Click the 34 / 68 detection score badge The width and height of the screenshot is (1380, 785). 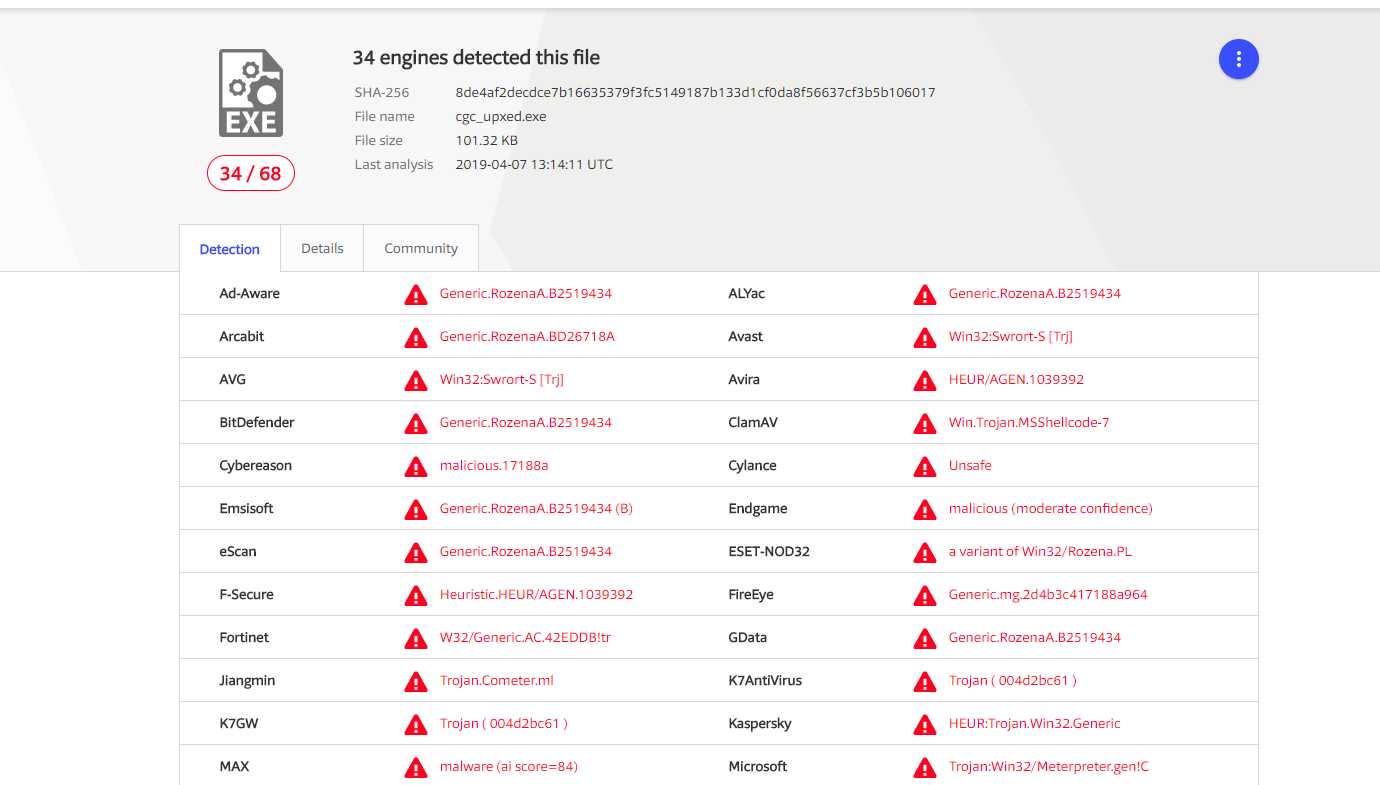(x=251, y=173)
